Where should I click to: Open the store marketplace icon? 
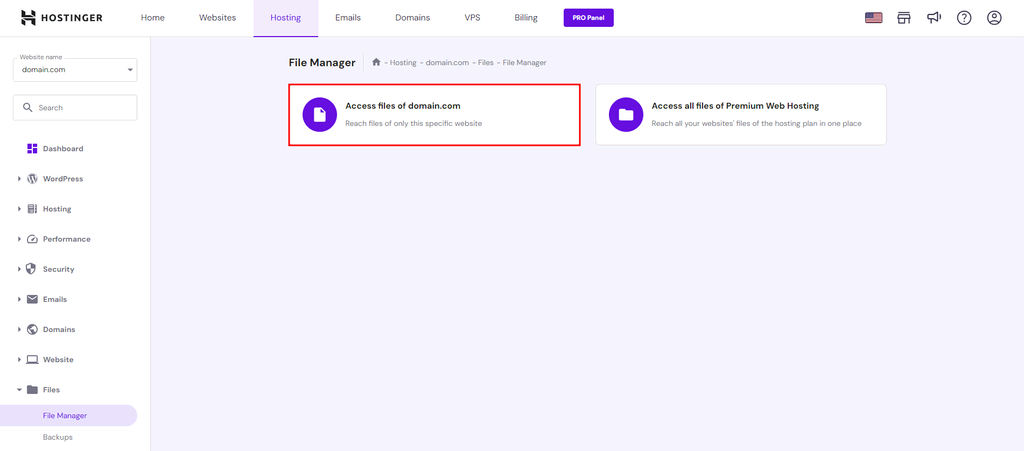tap(904, 18)
